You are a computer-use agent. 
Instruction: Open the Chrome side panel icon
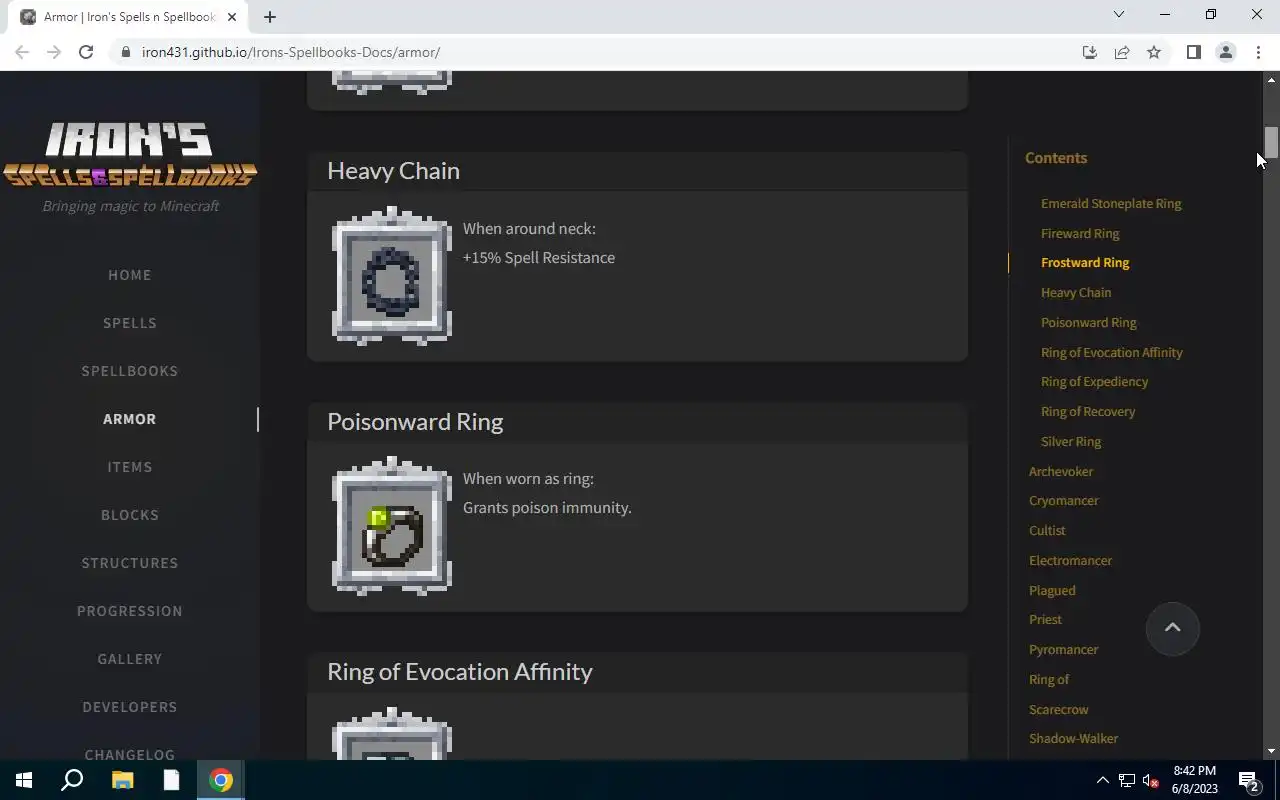pos(1193,52)
